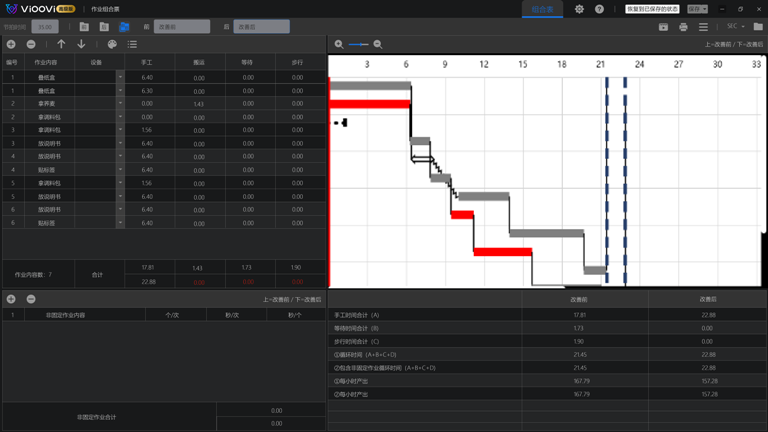Select blue dashed line nearest tick 24
The height and width of the screenshot is (432, 768).
pyautogui.click(x=625, y=180)
